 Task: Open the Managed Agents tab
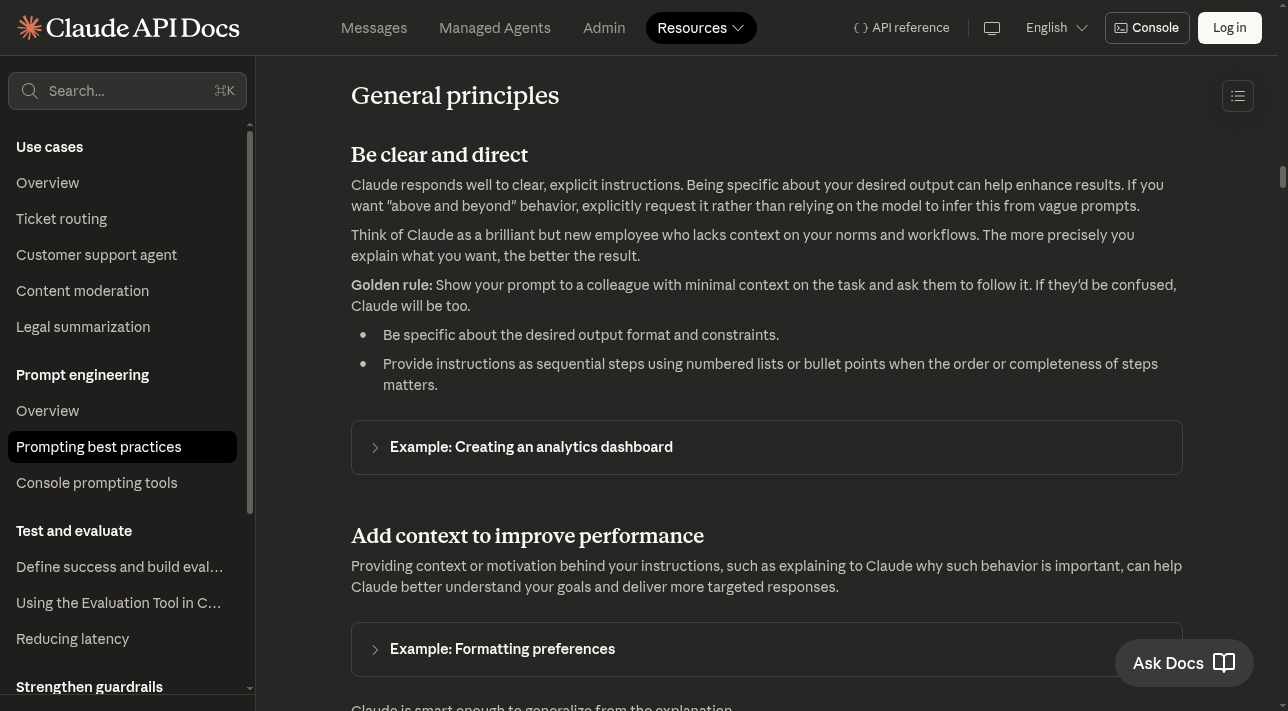495,28
